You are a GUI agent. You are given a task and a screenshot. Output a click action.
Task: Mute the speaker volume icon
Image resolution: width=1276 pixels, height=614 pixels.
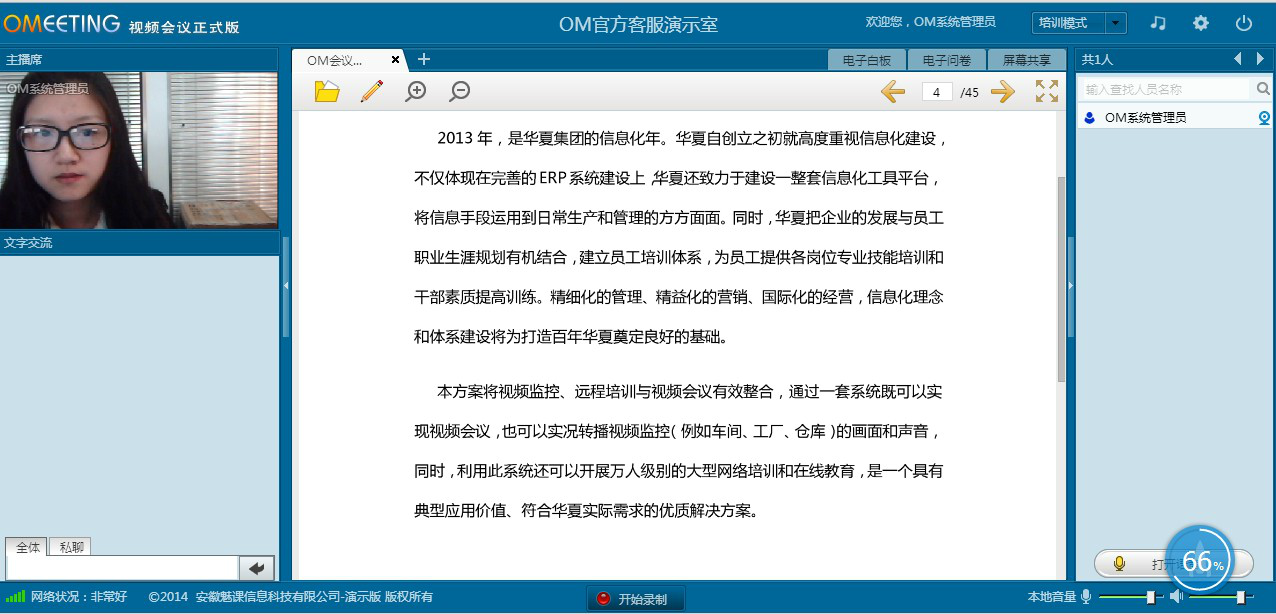(x=1176, y=597)
